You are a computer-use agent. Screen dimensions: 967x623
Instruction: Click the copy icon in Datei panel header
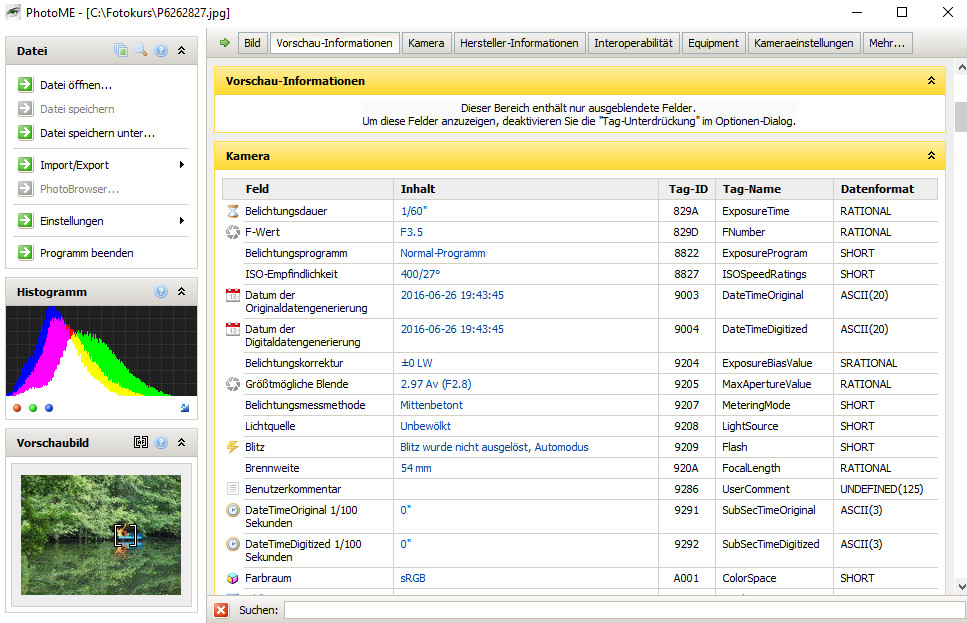pos(121,51)
